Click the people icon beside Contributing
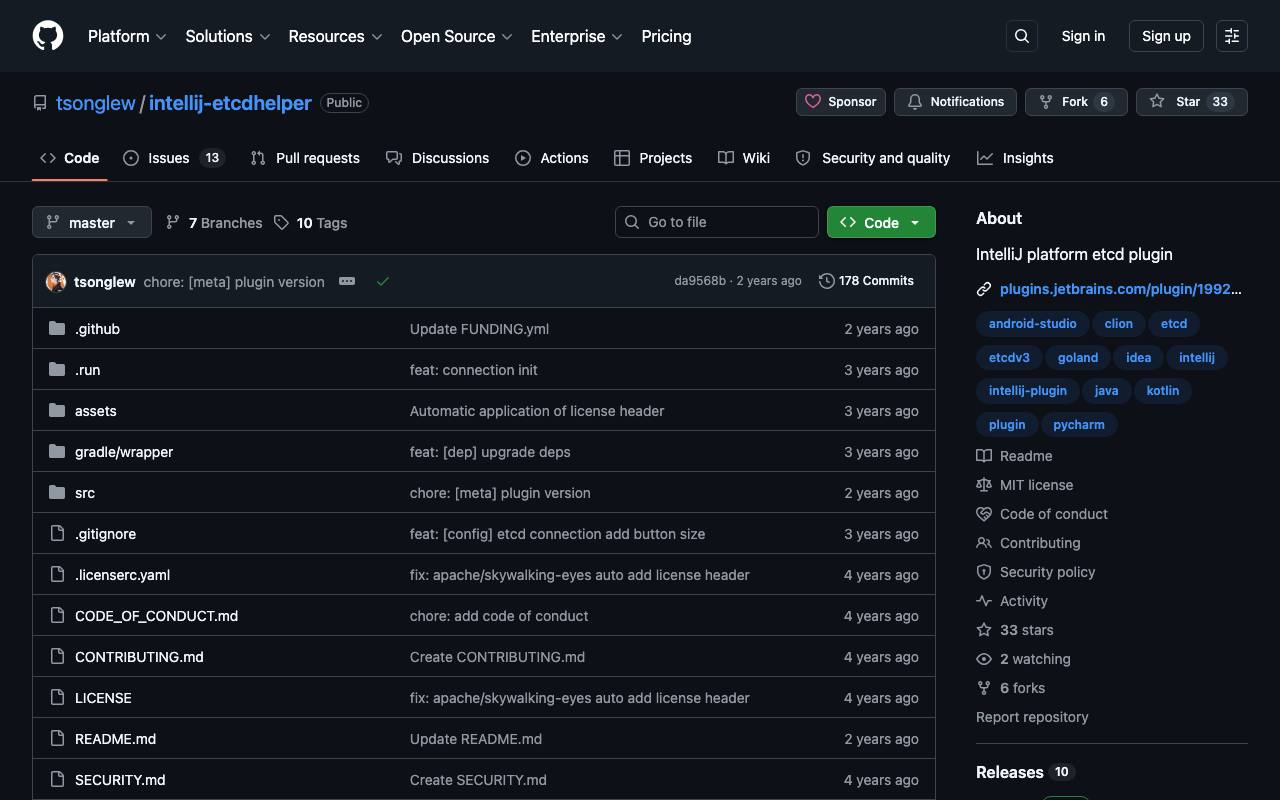 (984, 543)
